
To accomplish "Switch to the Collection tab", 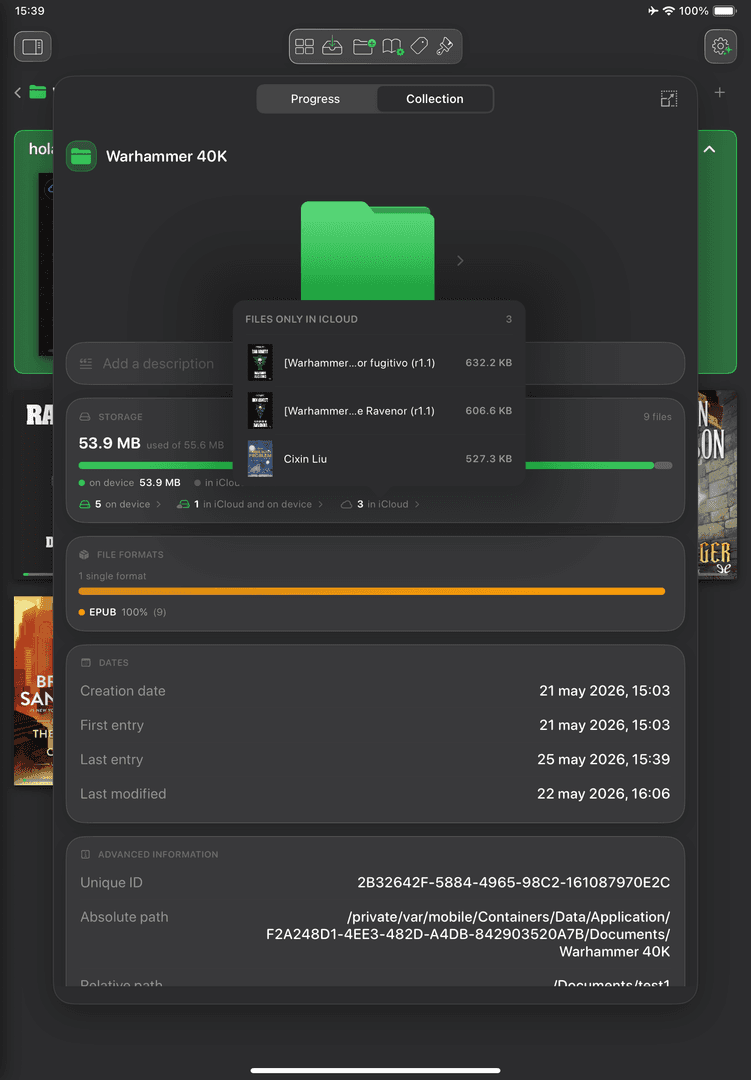I will point(435,99).
